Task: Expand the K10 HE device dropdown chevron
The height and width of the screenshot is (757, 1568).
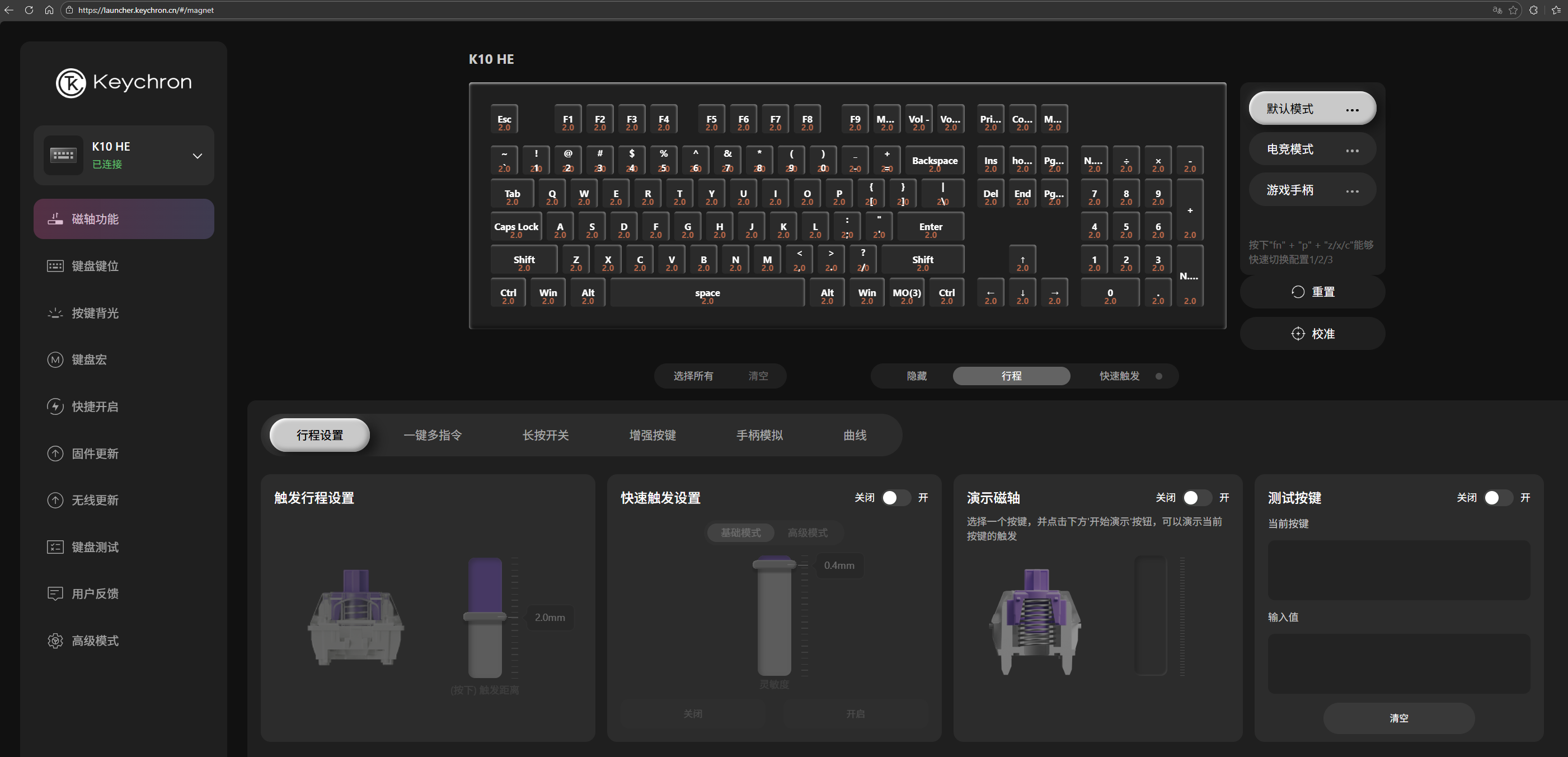Action: pos(197,156)
